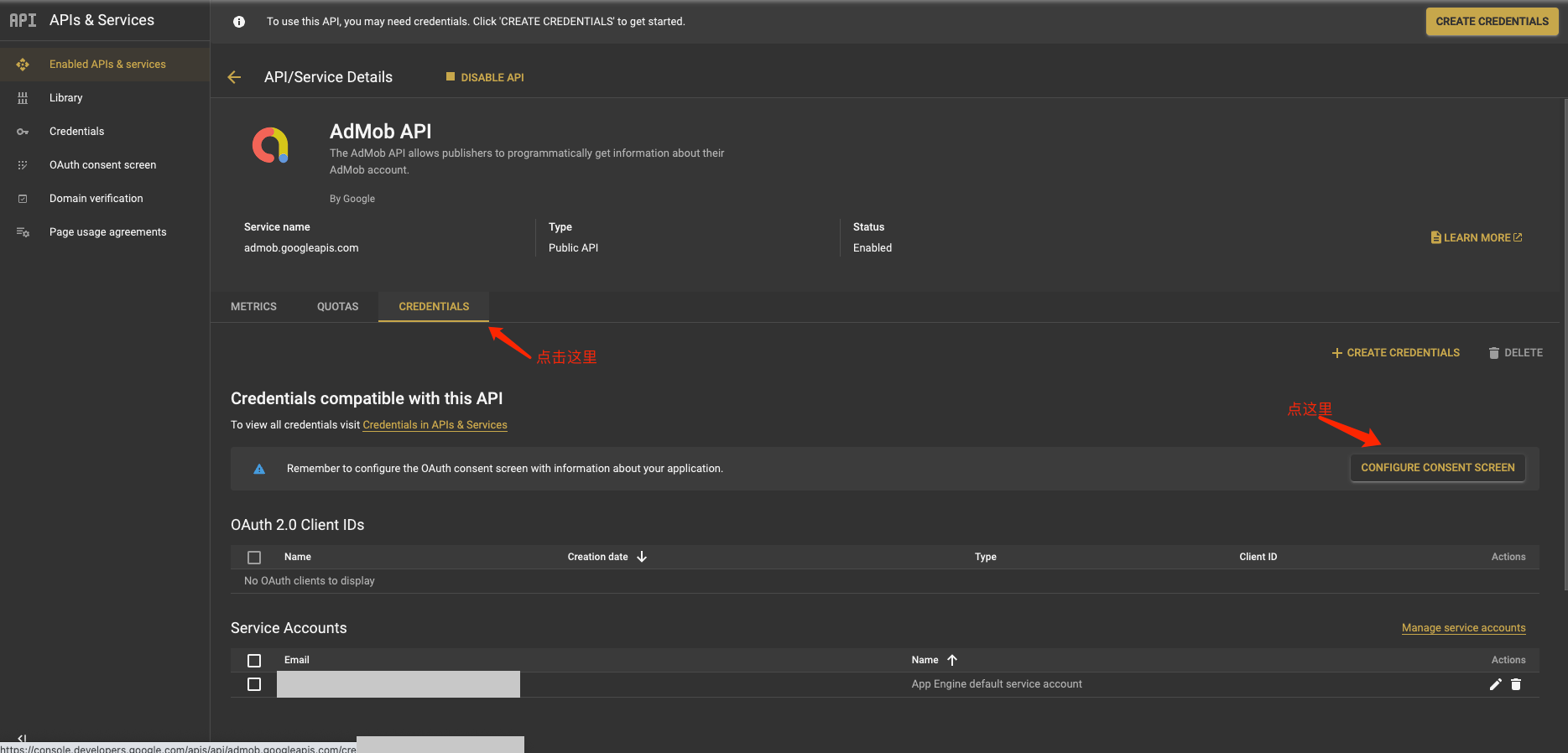Open Credentials in APIs & Services link
This screenshot has width=1568, height=753.
click(435, 425)
